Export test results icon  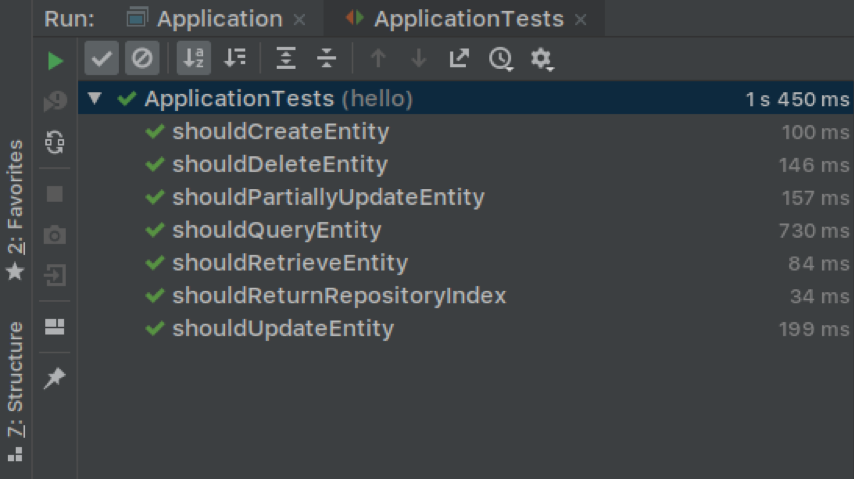(x=459, y=58)
